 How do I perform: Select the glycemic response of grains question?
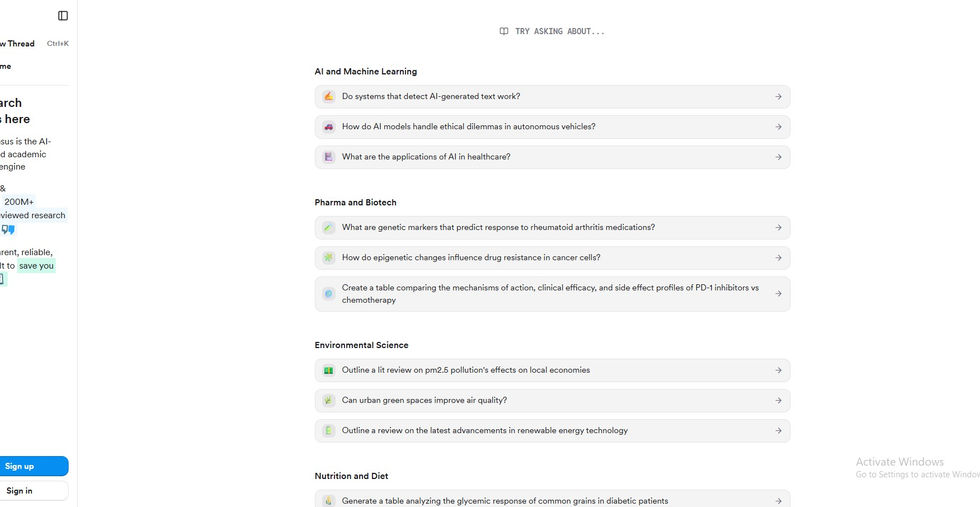504,500
